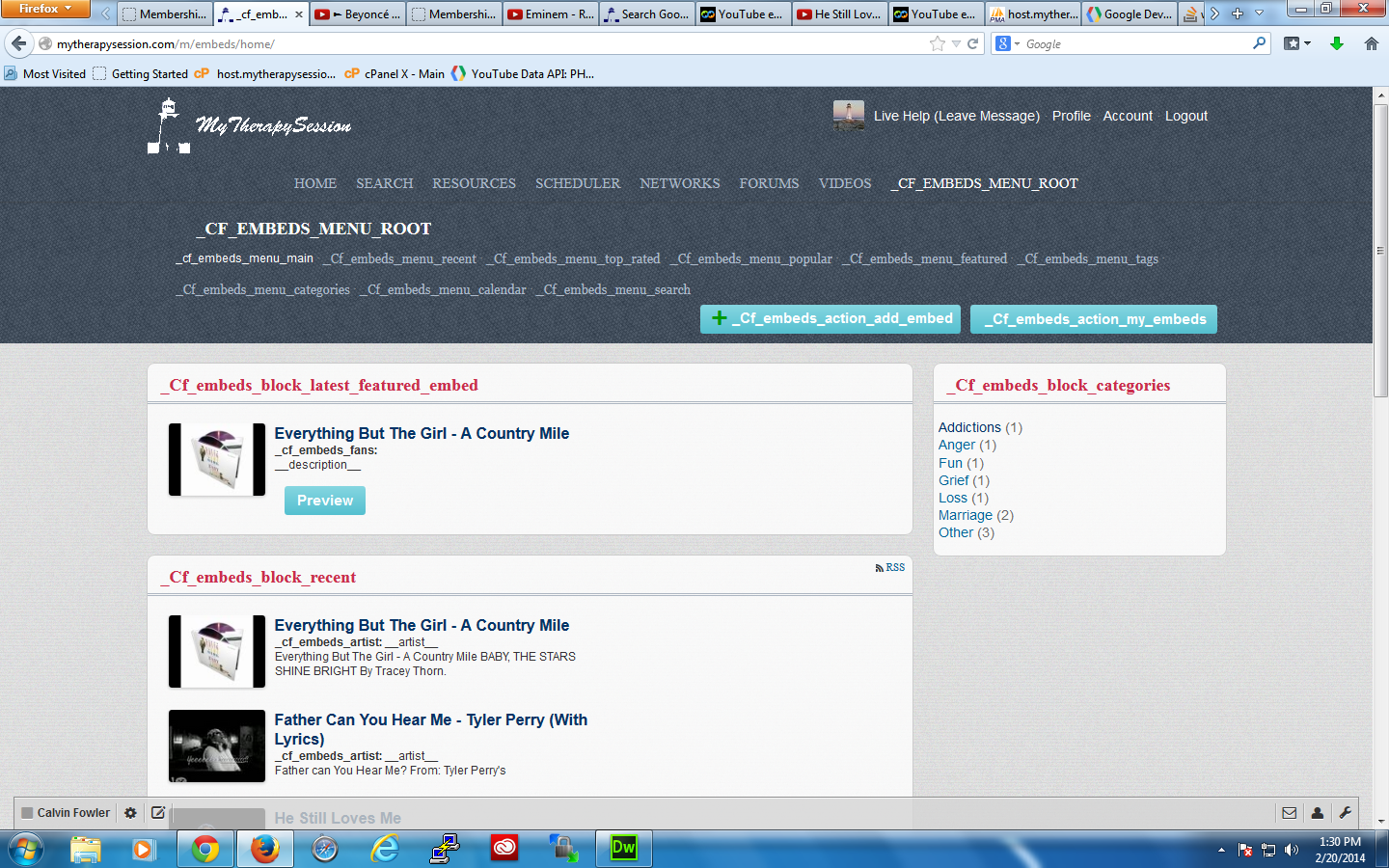The image size is (1389, 868).
Task: Switch to the Beyoncé YouTube tab
Action: (357, 14)
